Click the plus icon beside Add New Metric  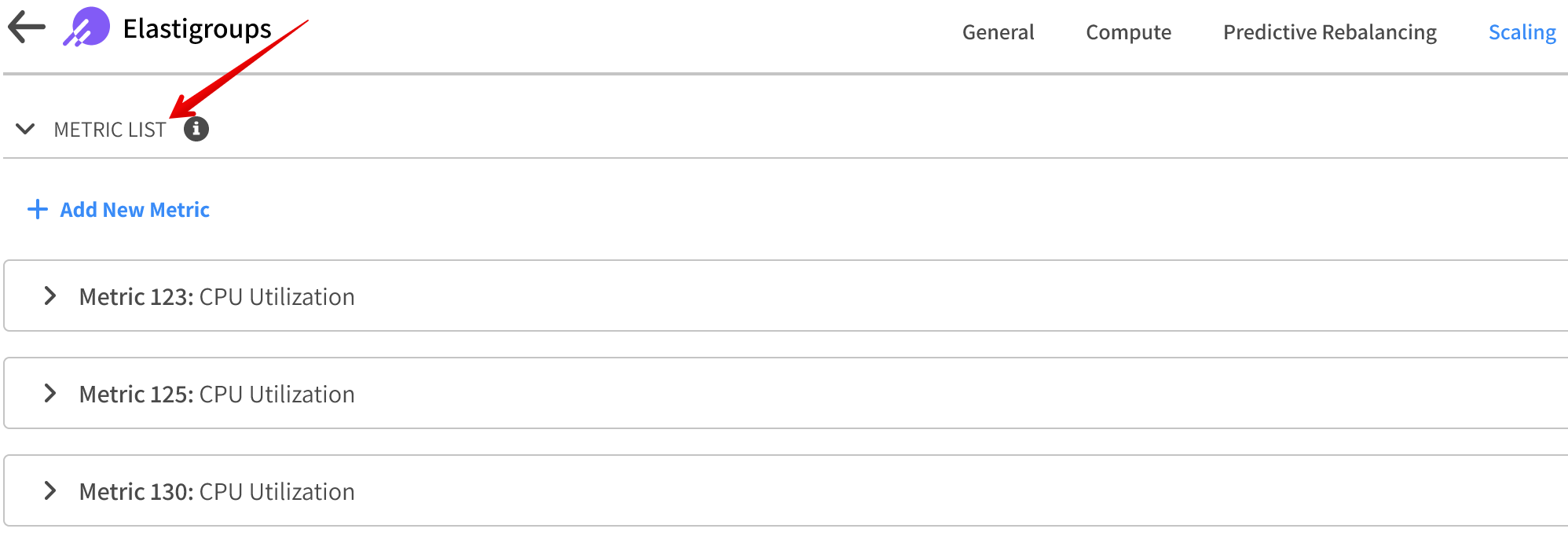point(36,209)
